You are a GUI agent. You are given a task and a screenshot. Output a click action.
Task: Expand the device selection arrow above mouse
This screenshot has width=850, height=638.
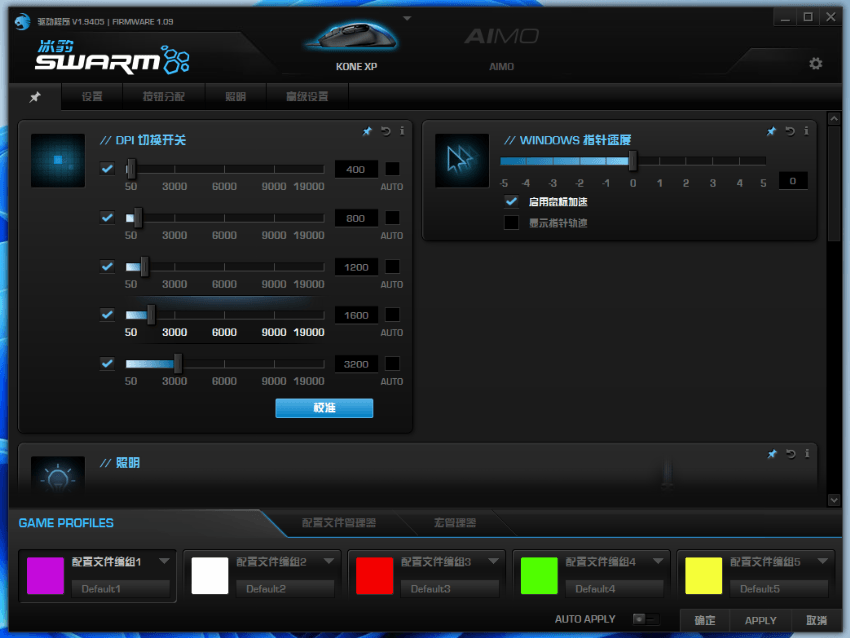click(407, 18)
